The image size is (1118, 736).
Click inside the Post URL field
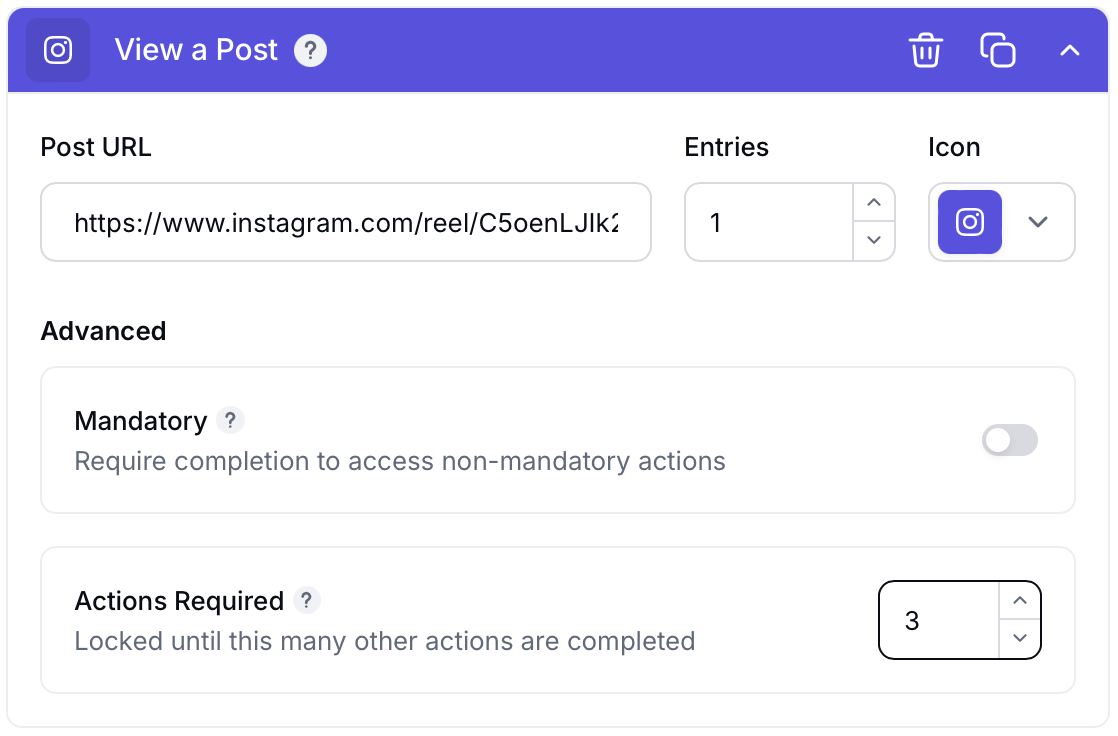tap(345, 222)
